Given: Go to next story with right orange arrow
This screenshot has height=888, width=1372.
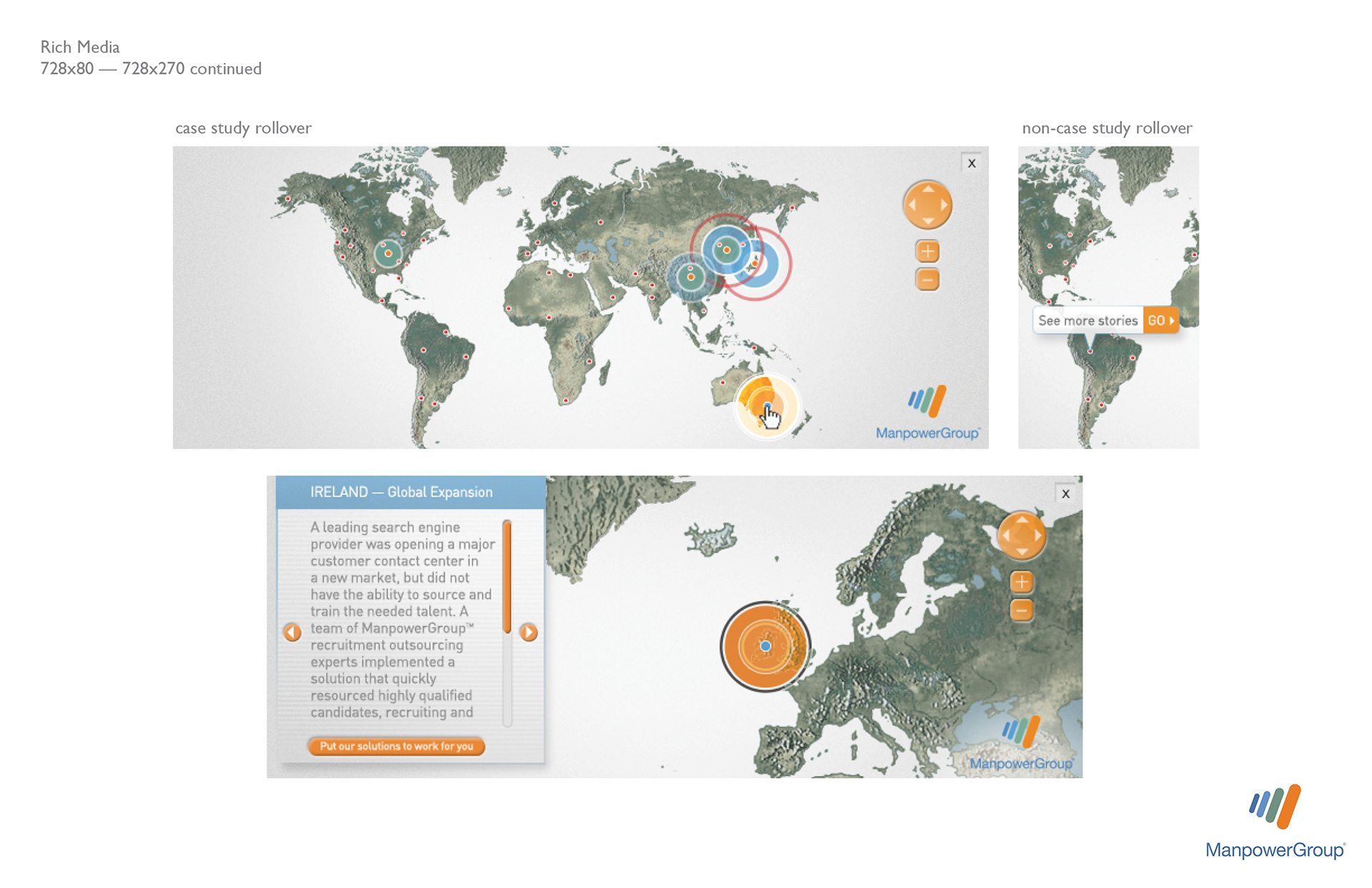Looking at the screenshot, I should 529,632.
